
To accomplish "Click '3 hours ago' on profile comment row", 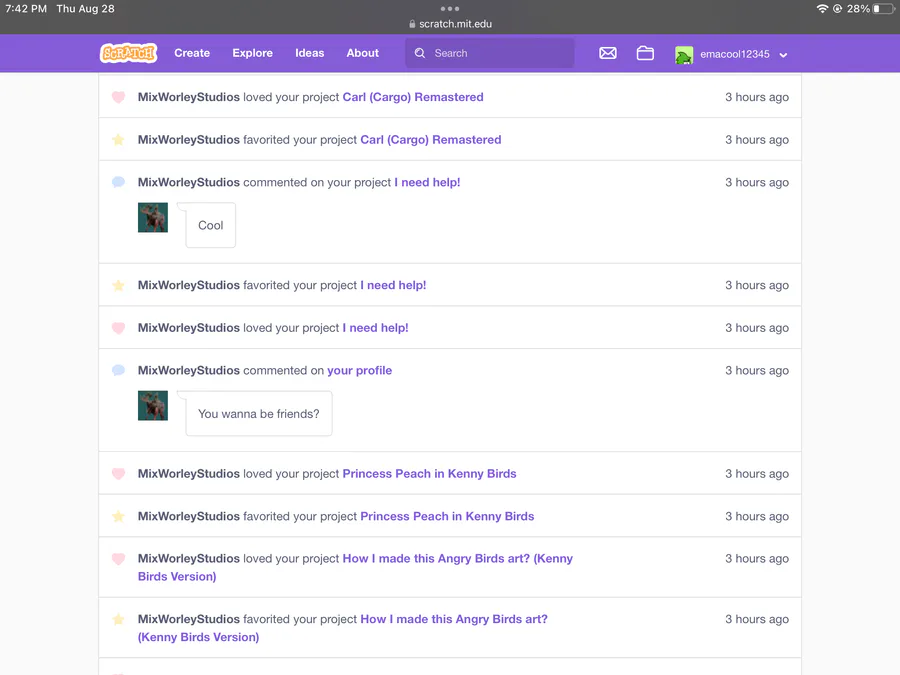I will tap(757, 370).
